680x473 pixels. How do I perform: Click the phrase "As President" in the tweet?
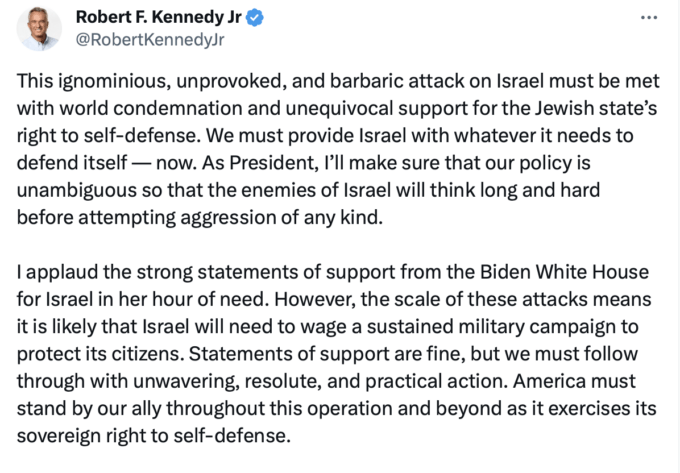(258, 163)
